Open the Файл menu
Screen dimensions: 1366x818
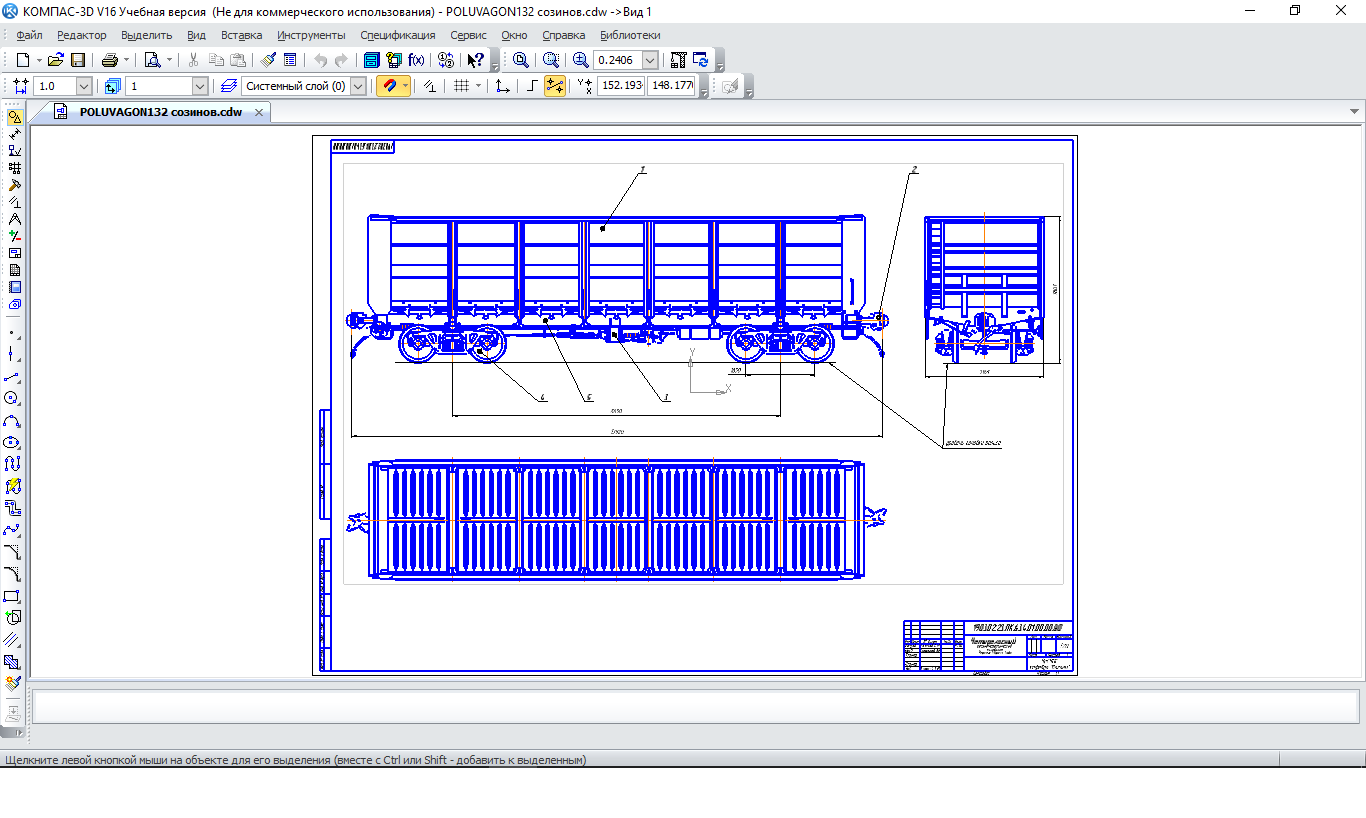29,35
